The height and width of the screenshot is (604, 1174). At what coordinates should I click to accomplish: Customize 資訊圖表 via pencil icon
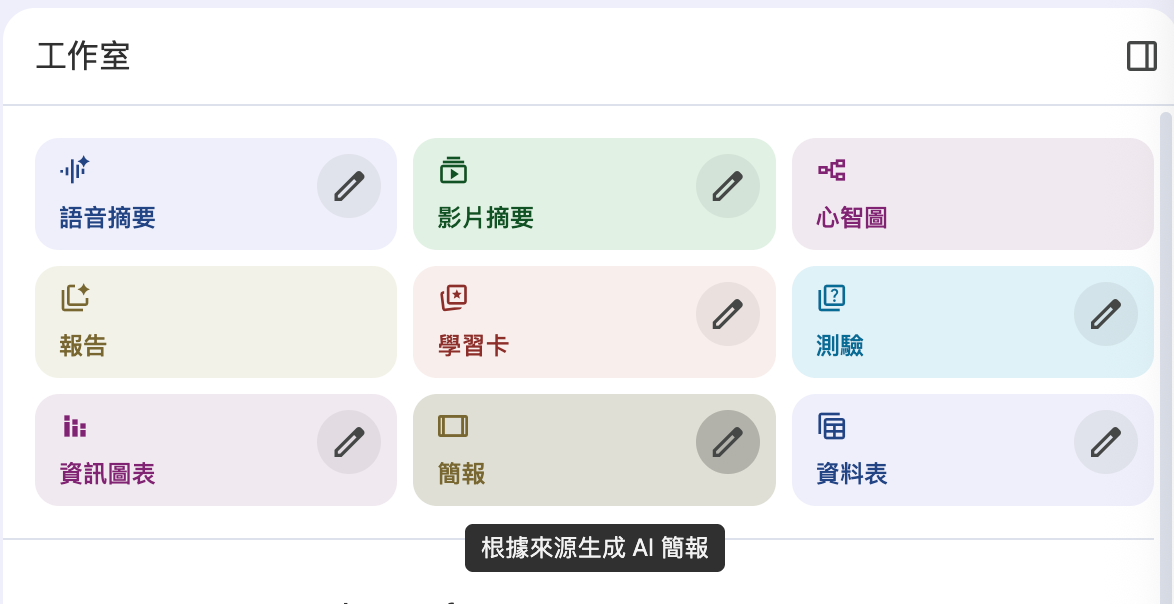349,442
